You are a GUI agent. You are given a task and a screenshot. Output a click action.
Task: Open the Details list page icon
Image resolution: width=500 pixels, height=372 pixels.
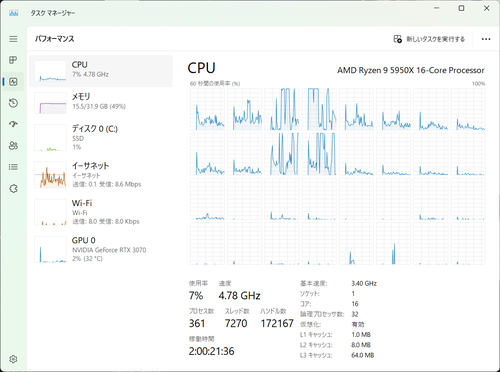click(x=13, y=167)
